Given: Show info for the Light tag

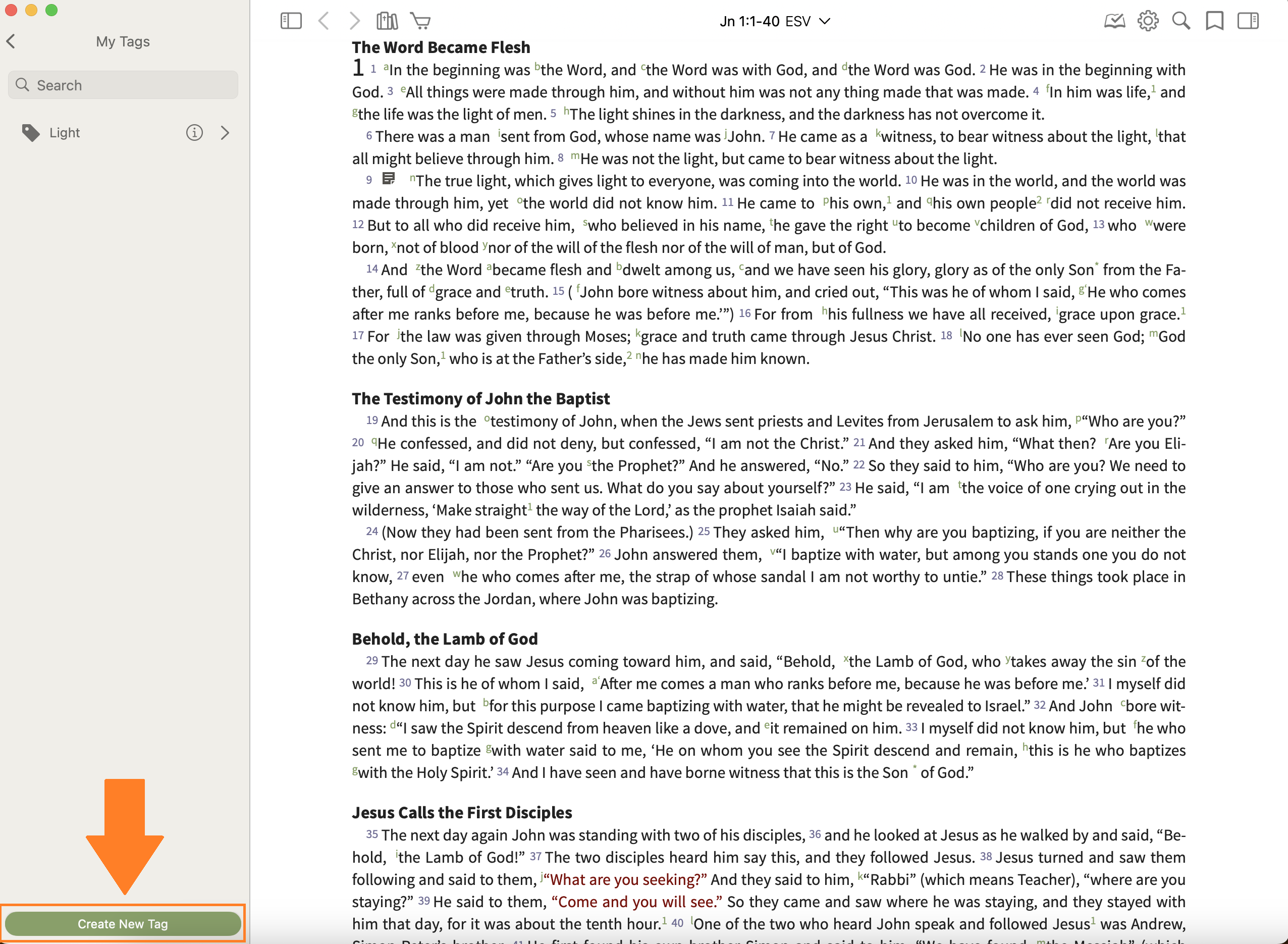Looking at the screenshot, I should coord(194,133).
